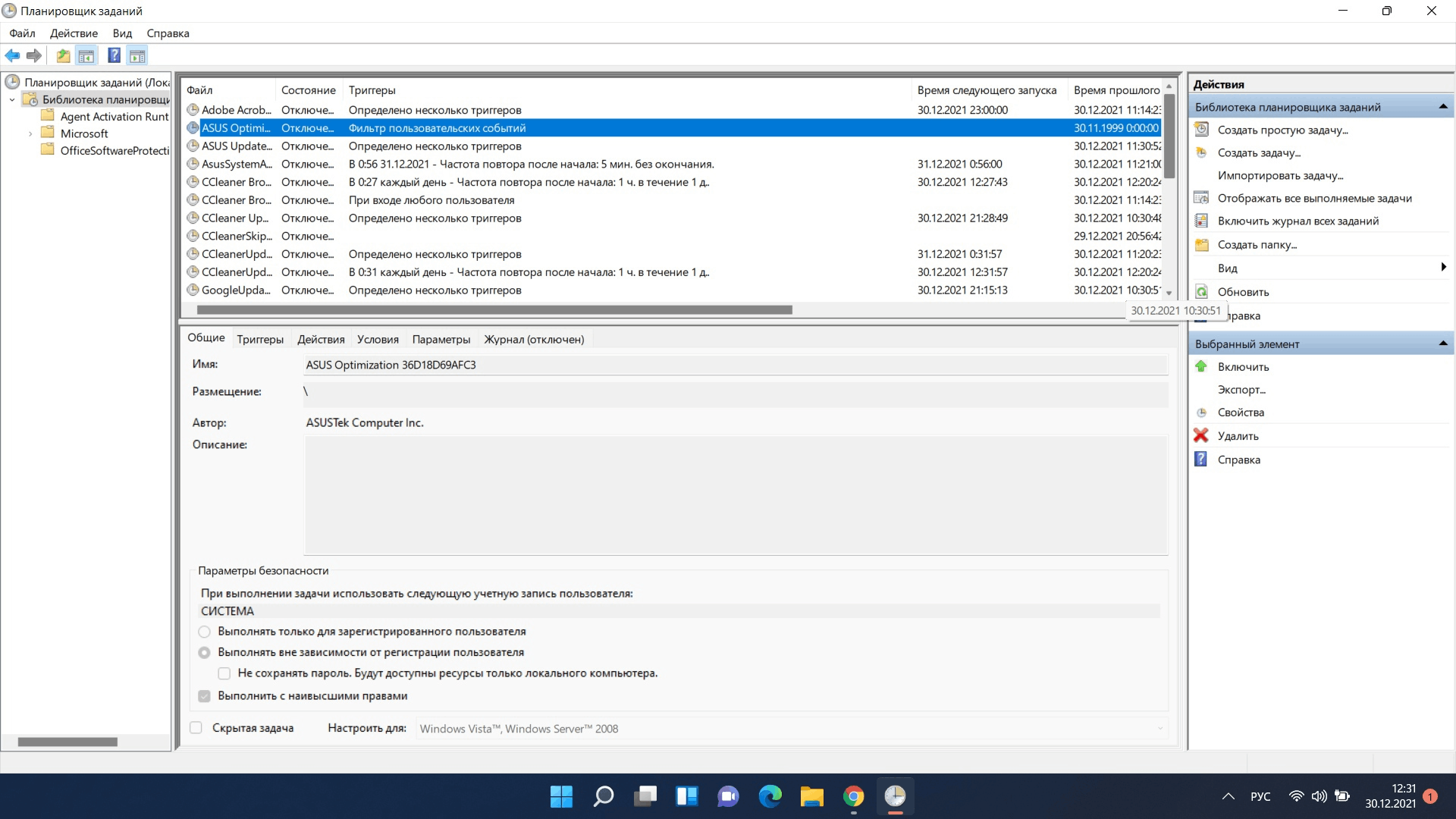The height and width of the screenshot is (819, 1456).
Task: Select the AsusSystemA... task row
Action: pyautogui.click(x=673, y=164)
